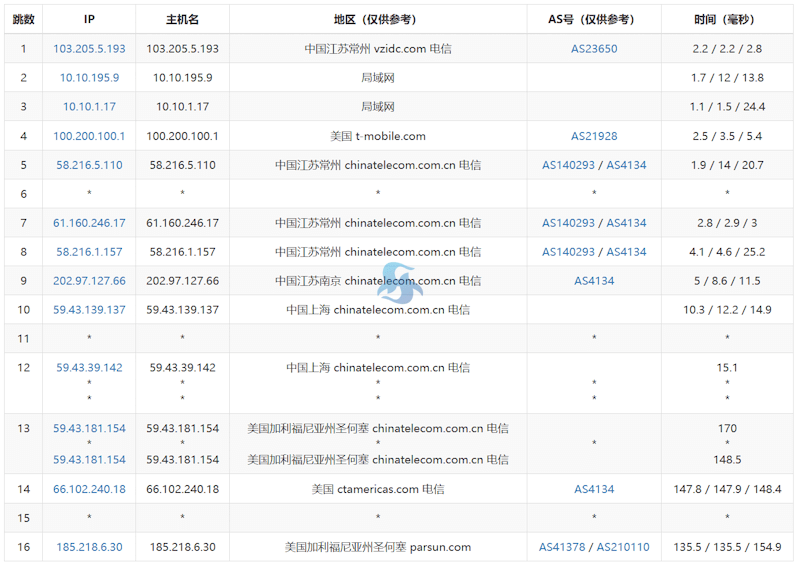Select hostname cell 103.205.5.193
The image size is (800, 566).
tap(182, 49)
